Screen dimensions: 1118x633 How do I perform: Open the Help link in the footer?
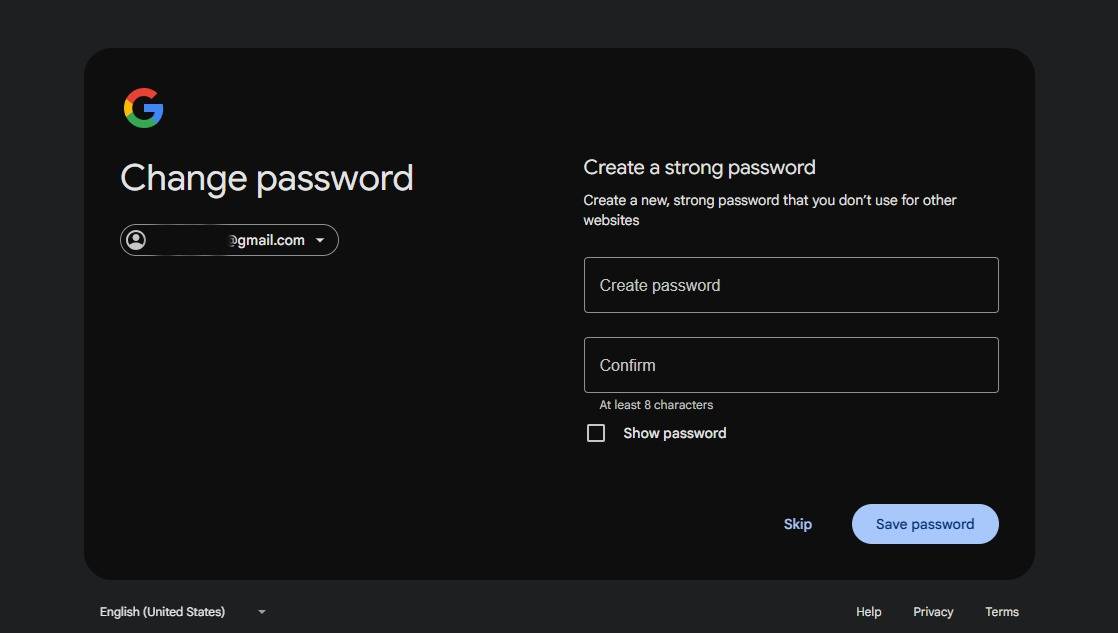click(868, 612)
